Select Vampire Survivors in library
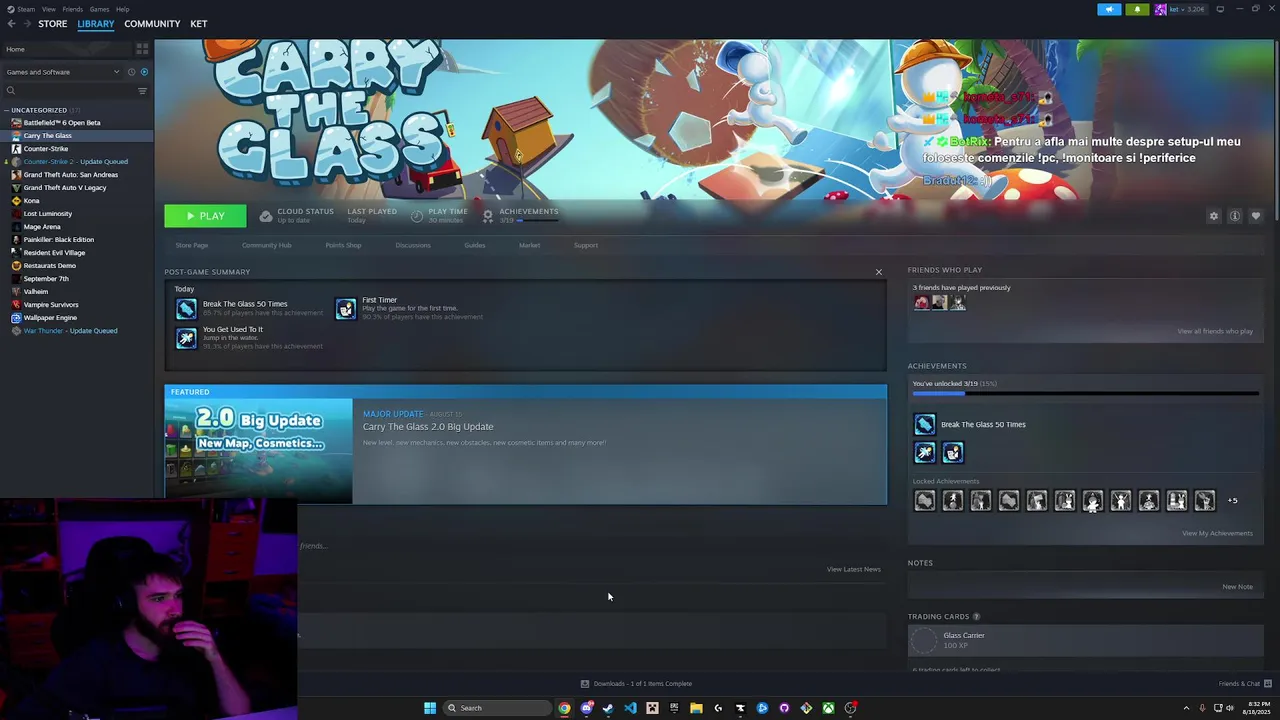 [51, 305]
